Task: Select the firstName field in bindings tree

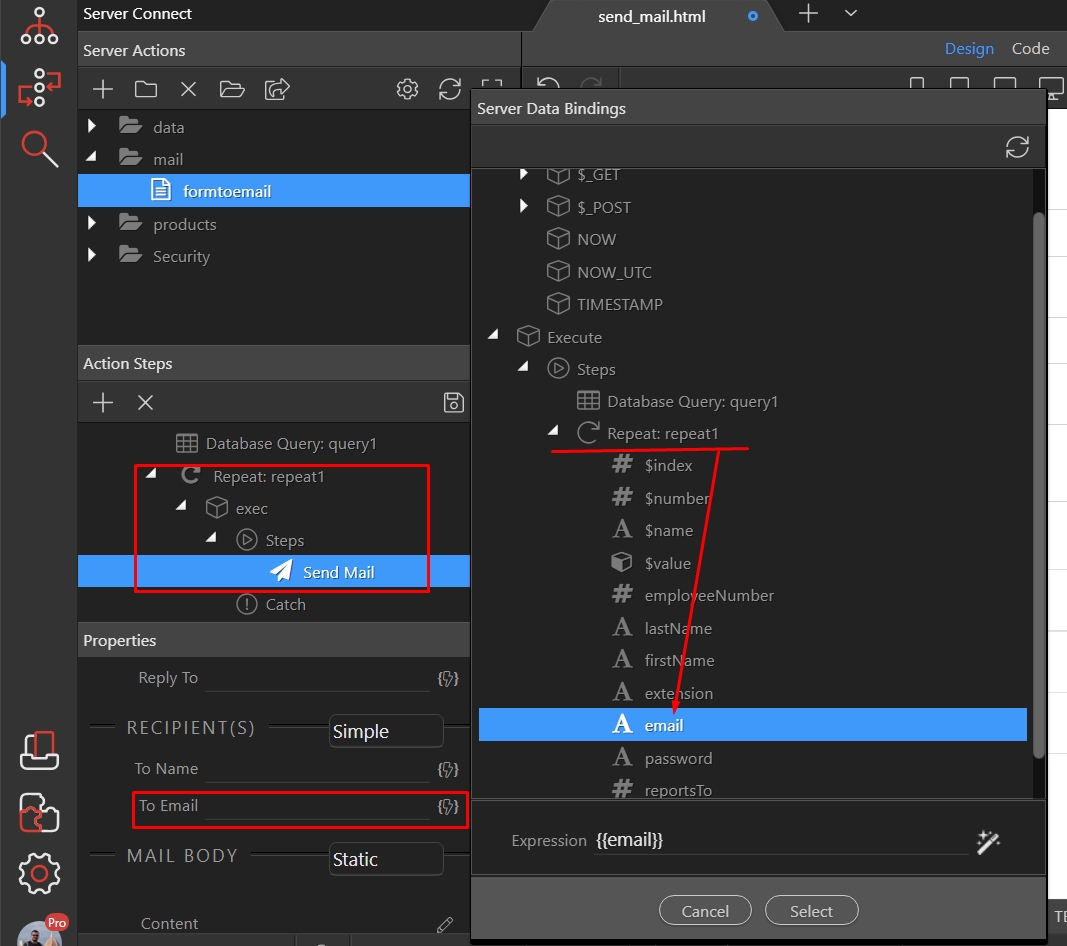Action: pos(679,661)
